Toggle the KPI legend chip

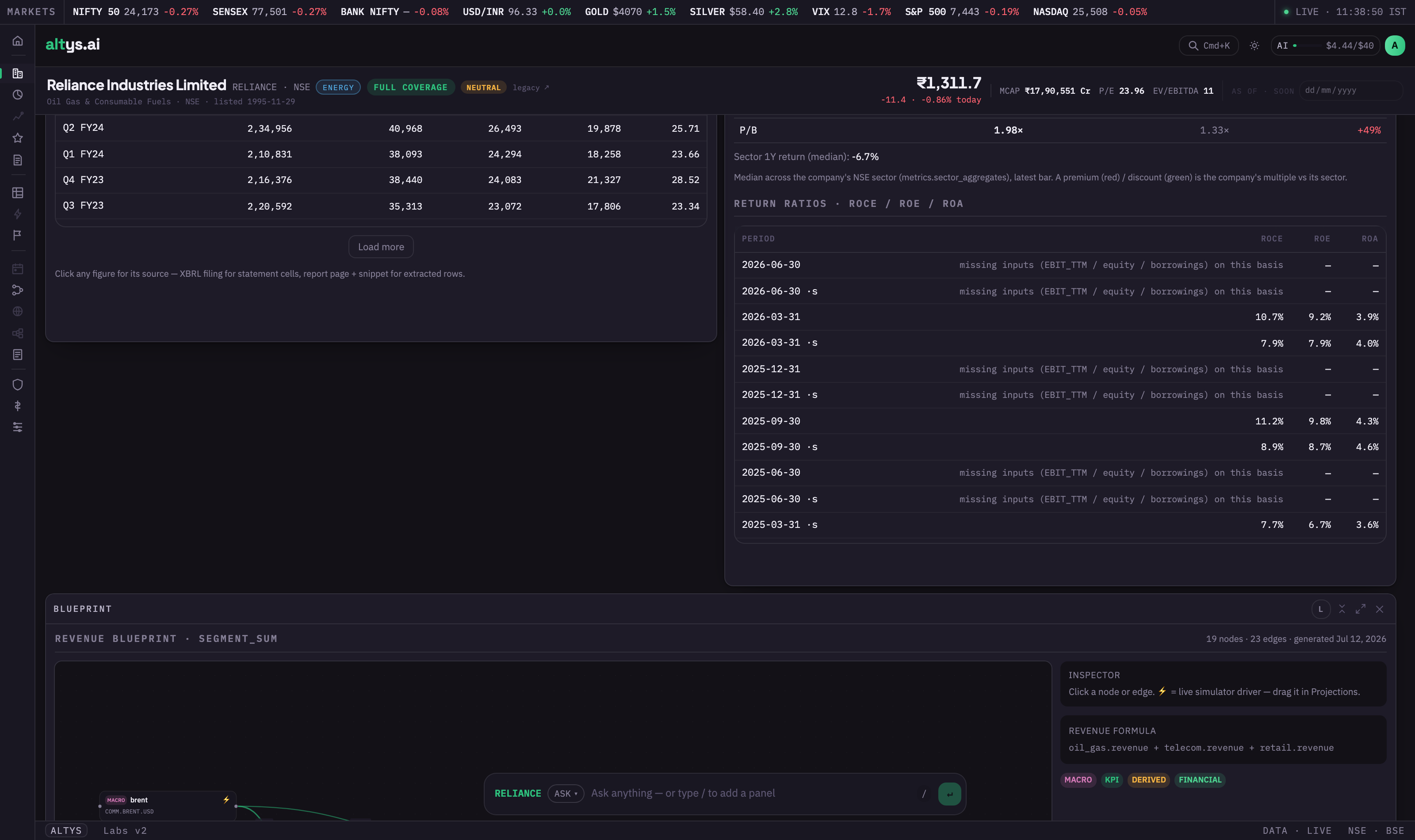1112,780
